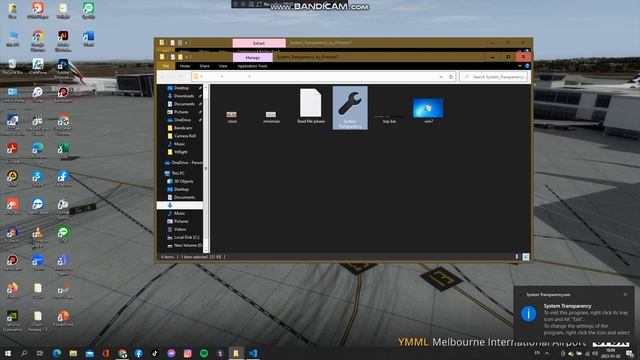Open Downloads in Quick access
Image resolution: width=640 pixels, height=360 pixels.
tap(183, 96)
